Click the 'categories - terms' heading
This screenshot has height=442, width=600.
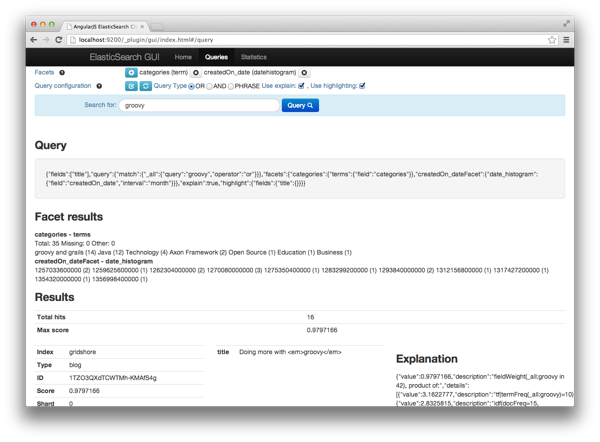point(62,235)
